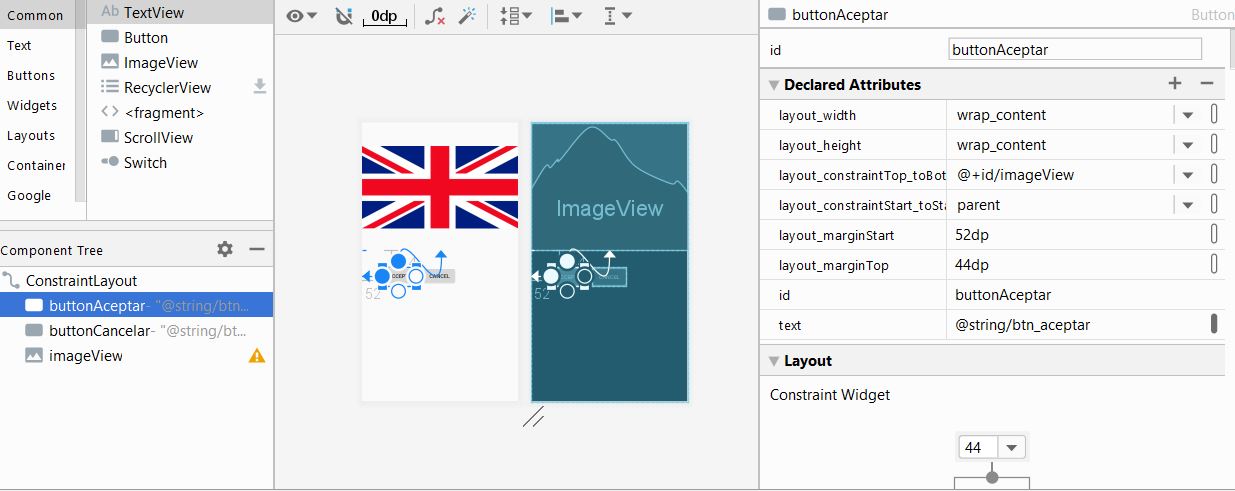This screenshot has width=1235, height=491.
Task: Open Component Tree settings gear
Action: click(225, 249)
